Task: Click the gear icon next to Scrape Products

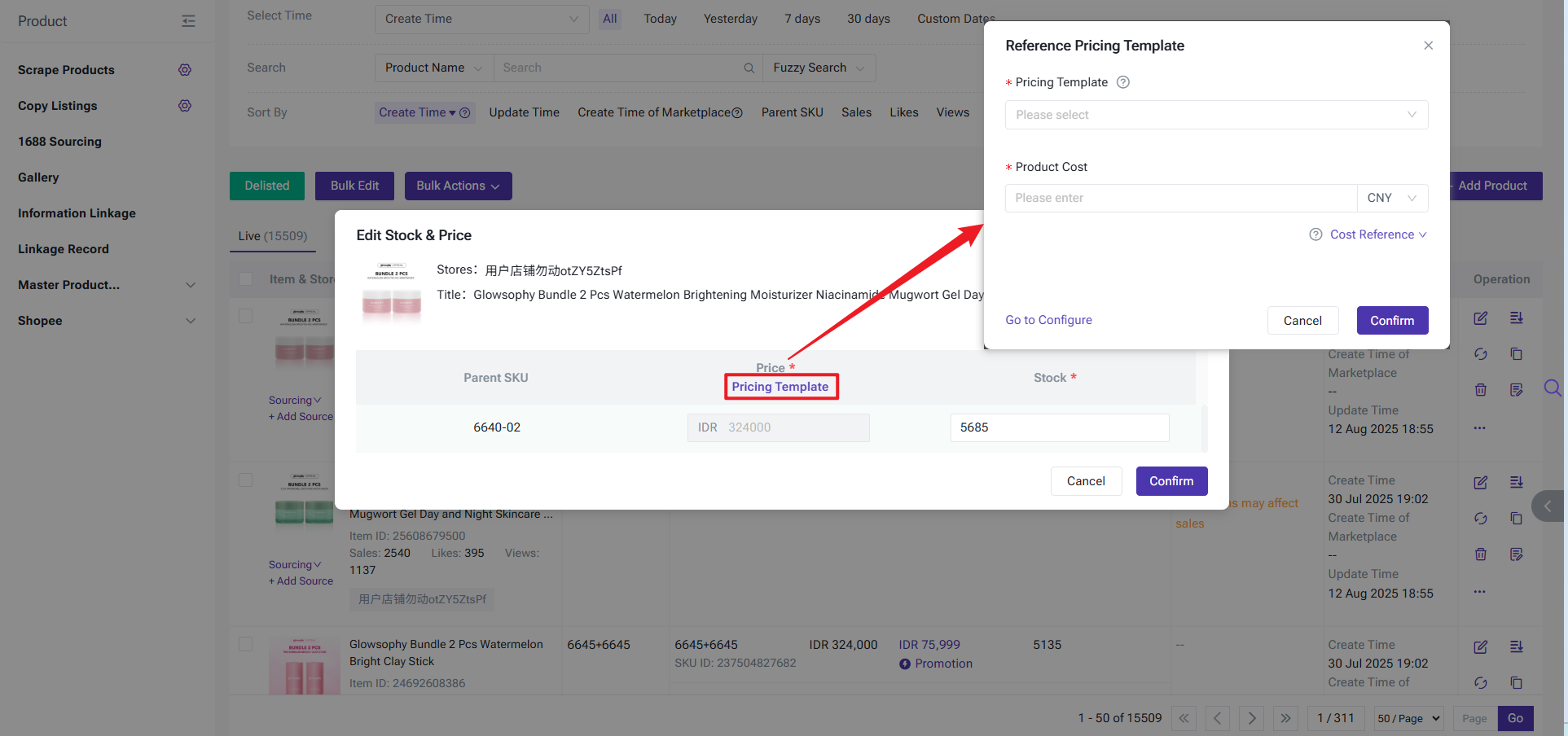Action: (185, 70)
